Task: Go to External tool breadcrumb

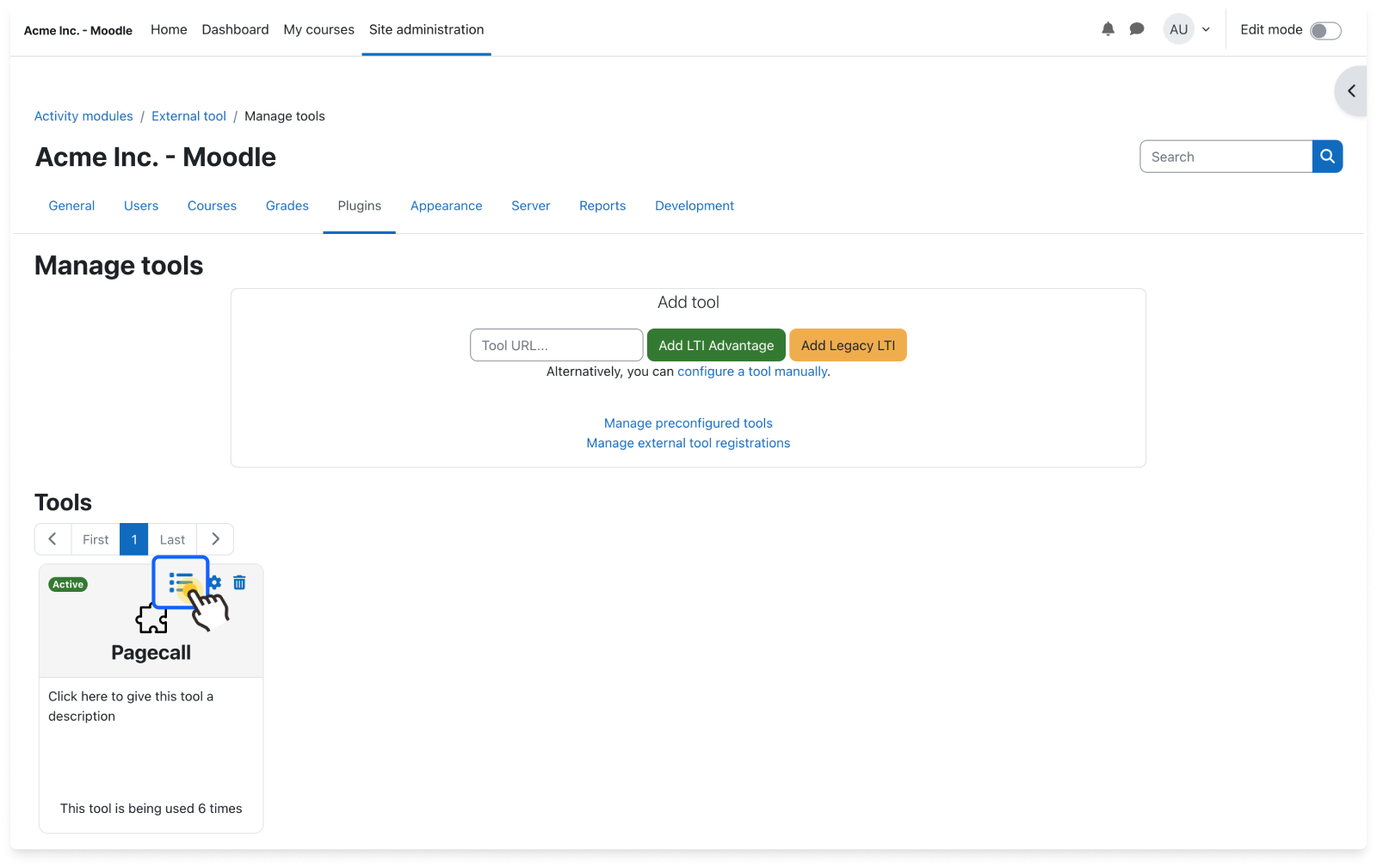Action: pos(188,116)
